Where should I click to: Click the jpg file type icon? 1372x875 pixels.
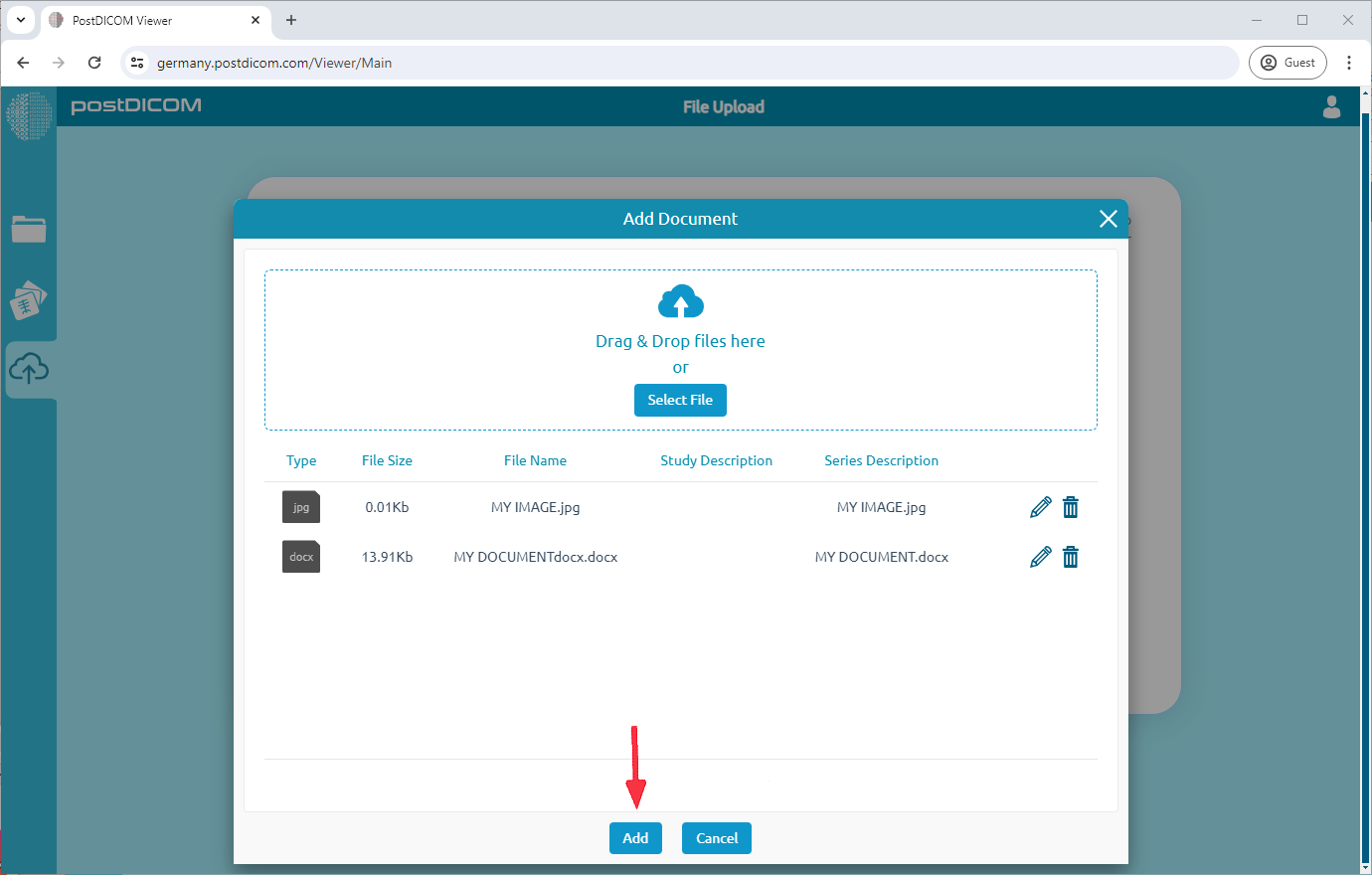(x=301, y=507)
